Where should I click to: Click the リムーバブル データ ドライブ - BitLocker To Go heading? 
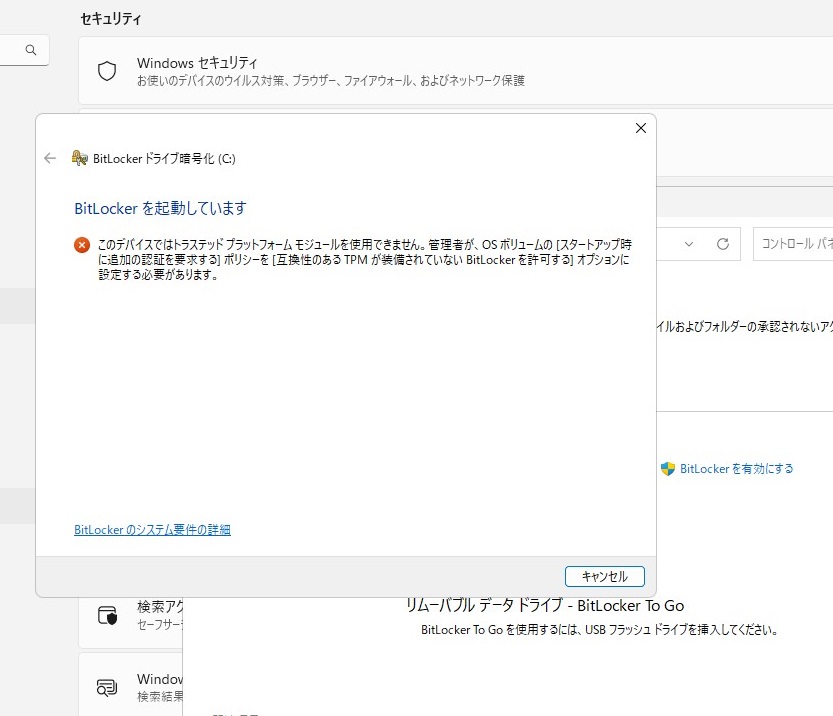pos(544,605)
